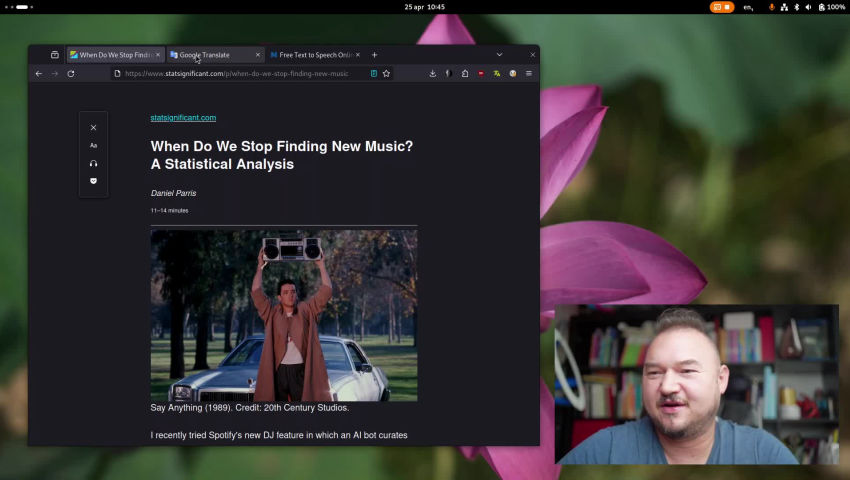Click the red extension icon in toolbar
850x480 pixels.
(481, 74)
